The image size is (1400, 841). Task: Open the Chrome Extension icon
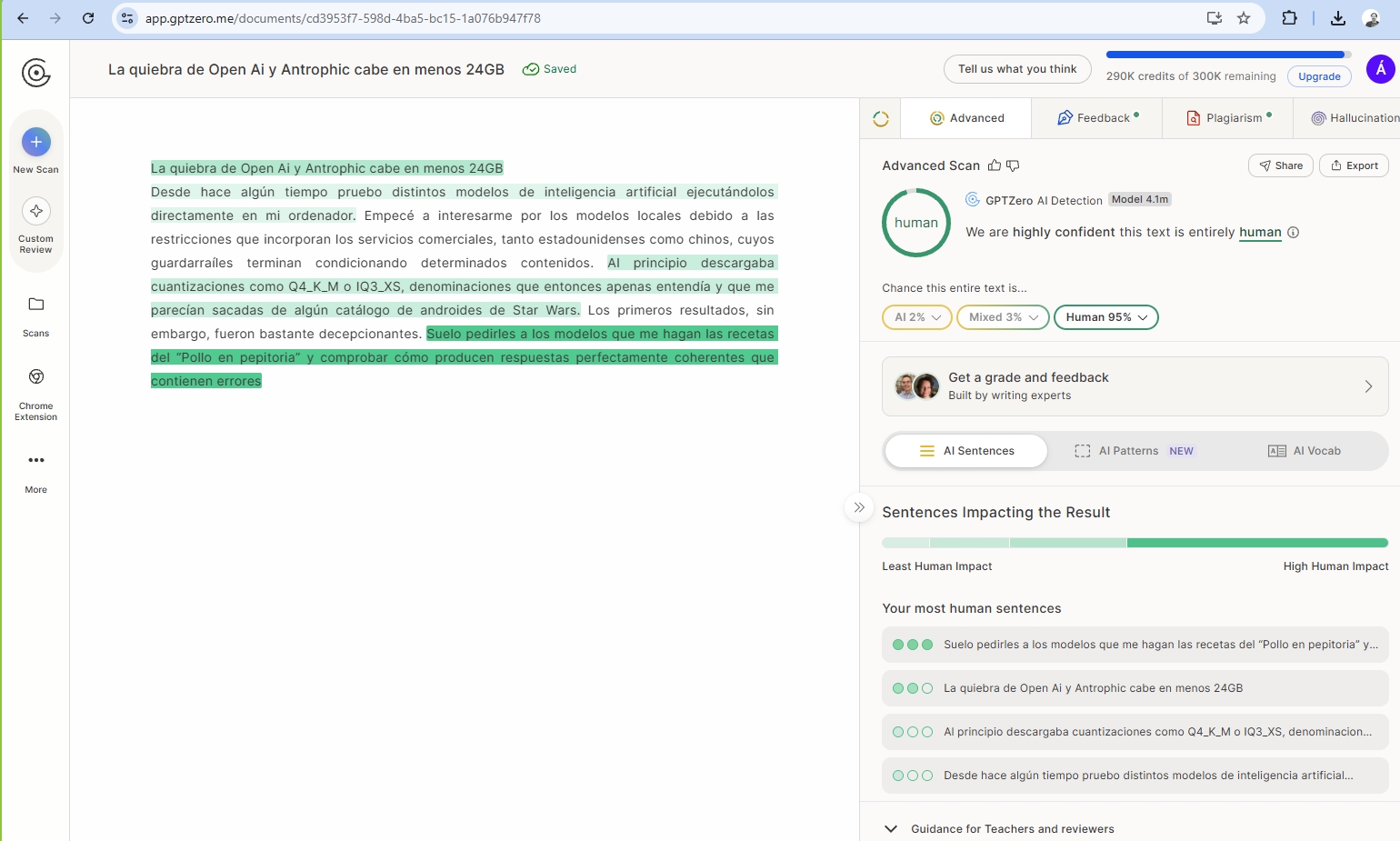tap(35, 376)
